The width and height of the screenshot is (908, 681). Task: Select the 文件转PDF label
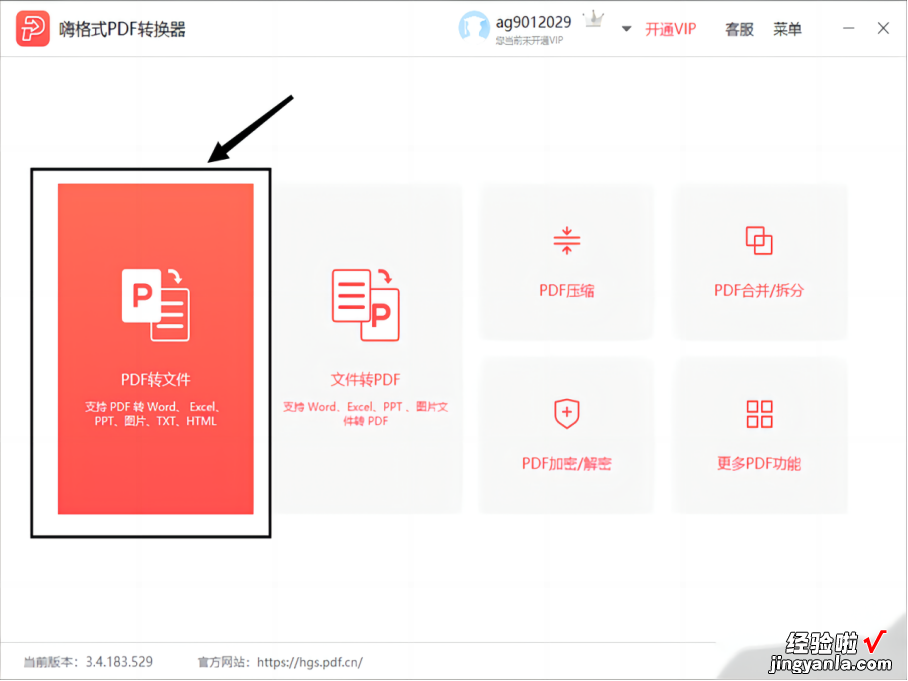pyautogui.click(x=365, y=379)
